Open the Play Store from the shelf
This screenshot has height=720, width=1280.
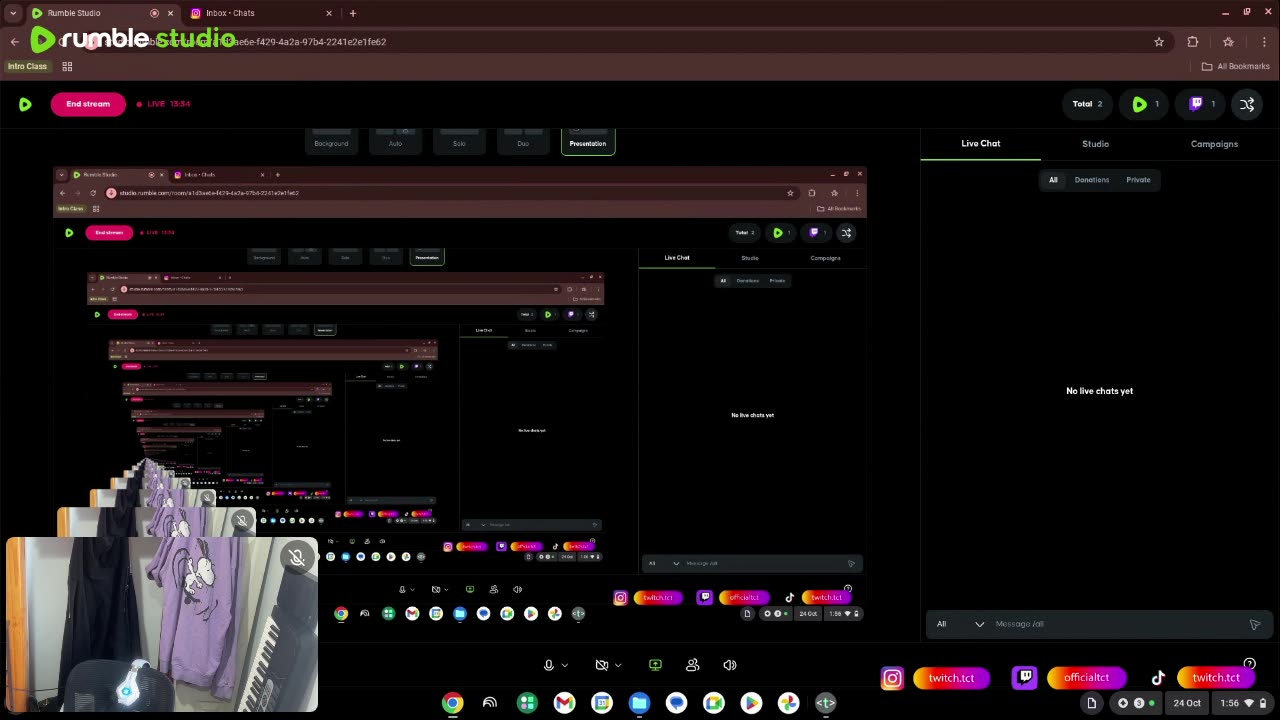tap(751, 703)
